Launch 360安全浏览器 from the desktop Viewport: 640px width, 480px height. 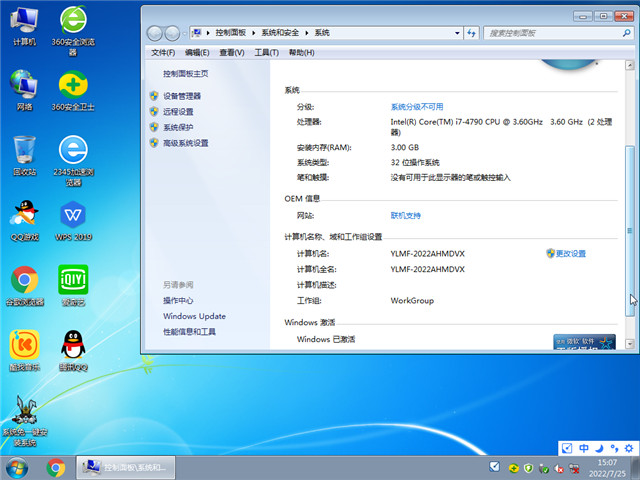pos(73,30)
